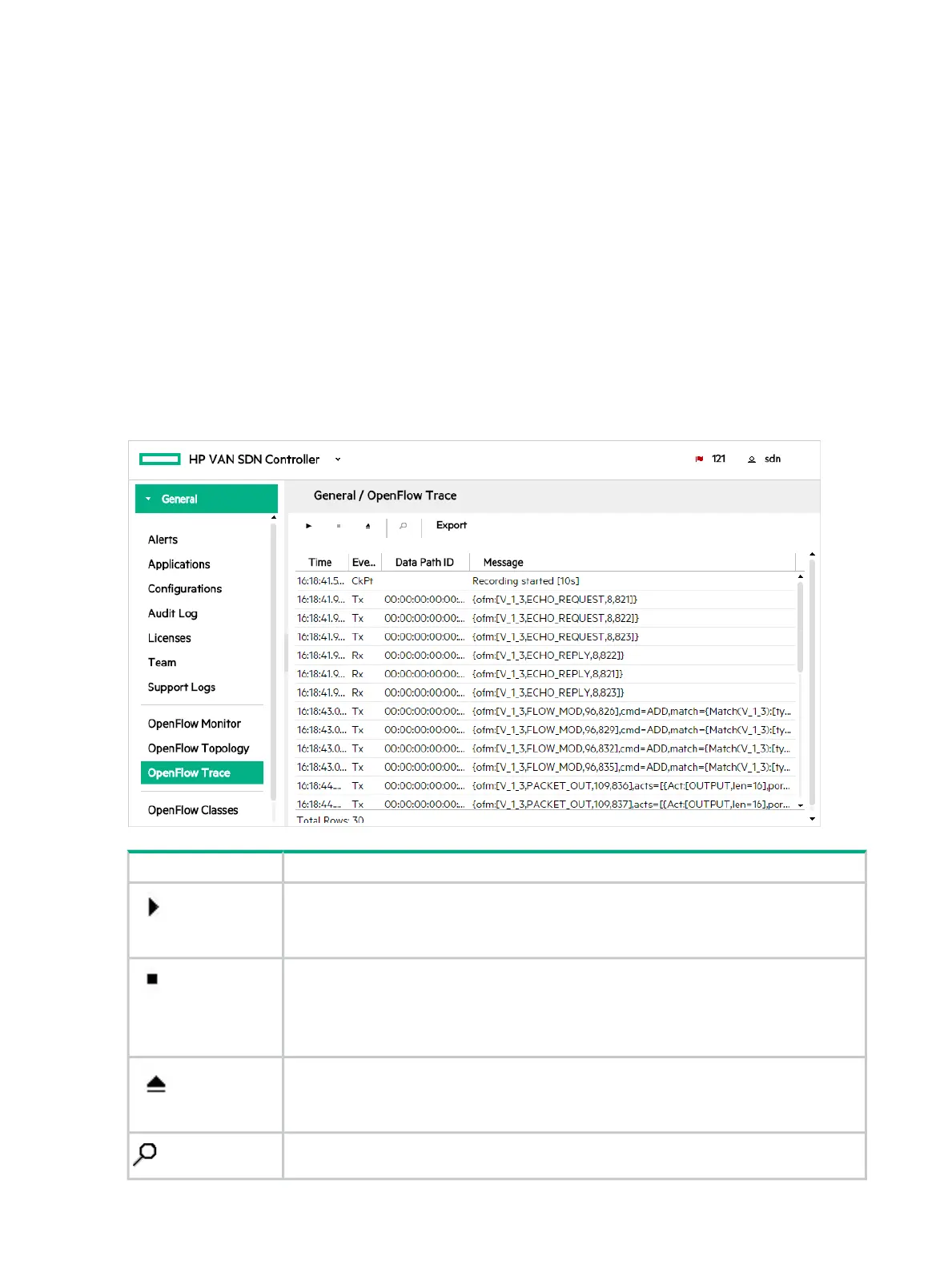Open OpenFlow Classes in the sidebar
Viewport: 952px width, 1268px height.
(193, 810)
